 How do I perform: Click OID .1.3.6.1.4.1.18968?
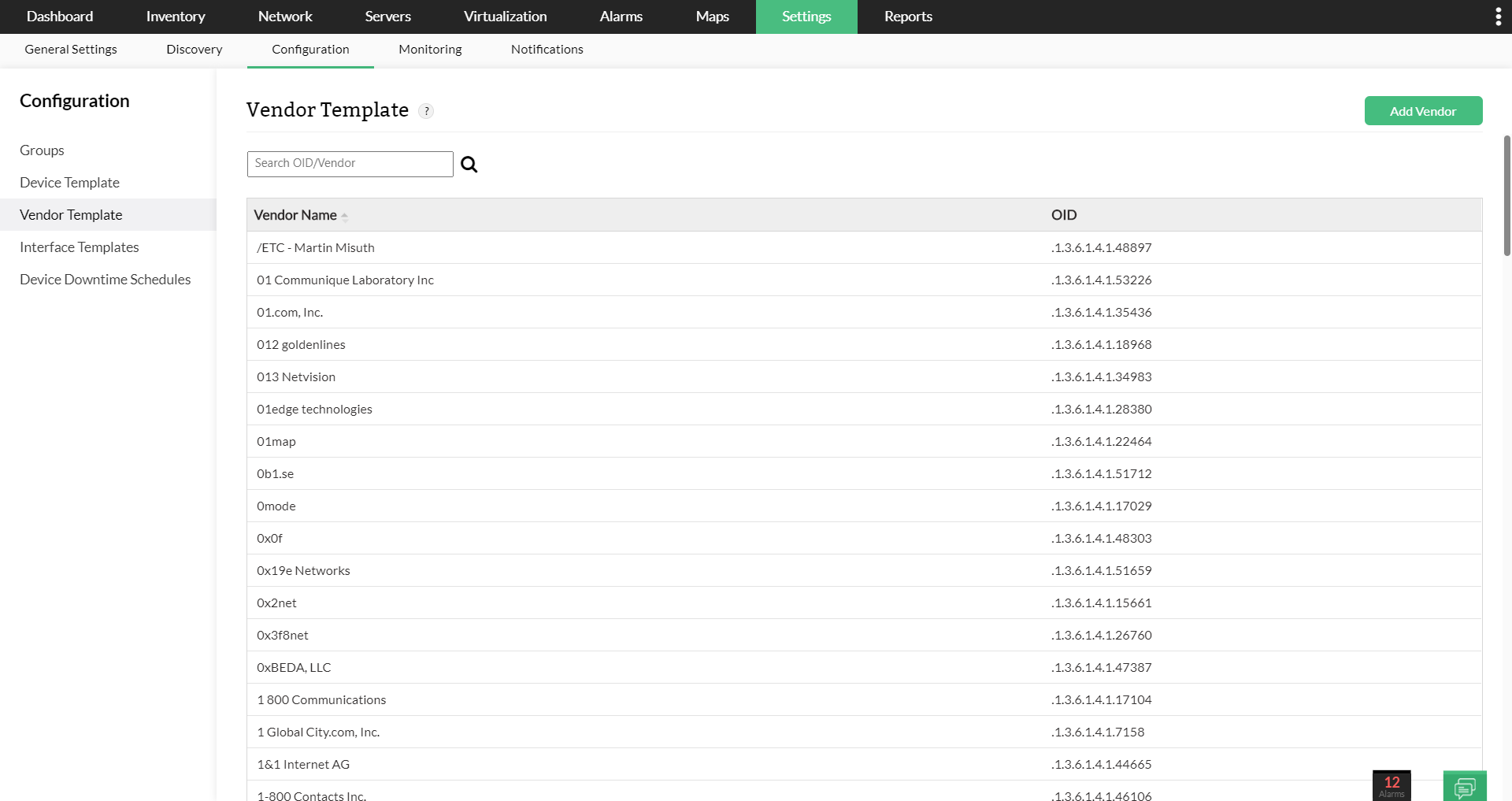1101,345
